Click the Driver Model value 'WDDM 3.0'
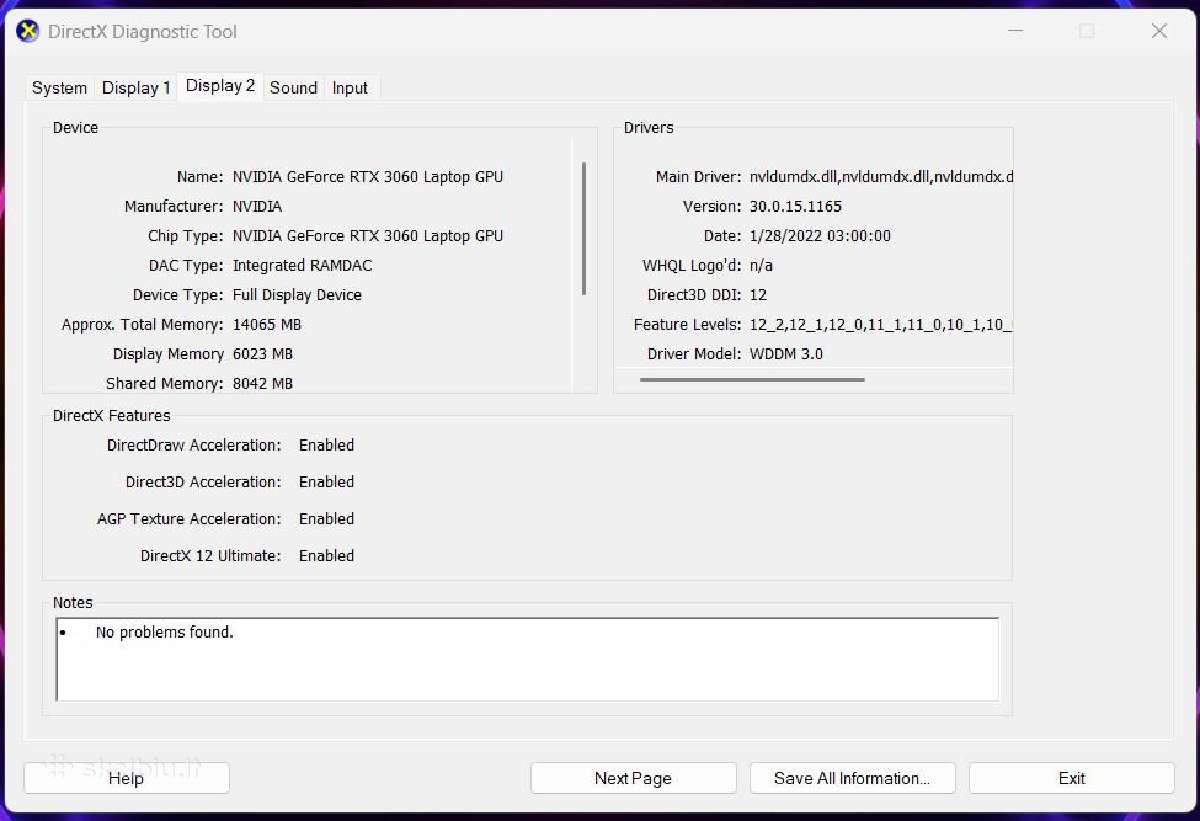This screenshot has width=1200, height=821. [x=786, y=354]
